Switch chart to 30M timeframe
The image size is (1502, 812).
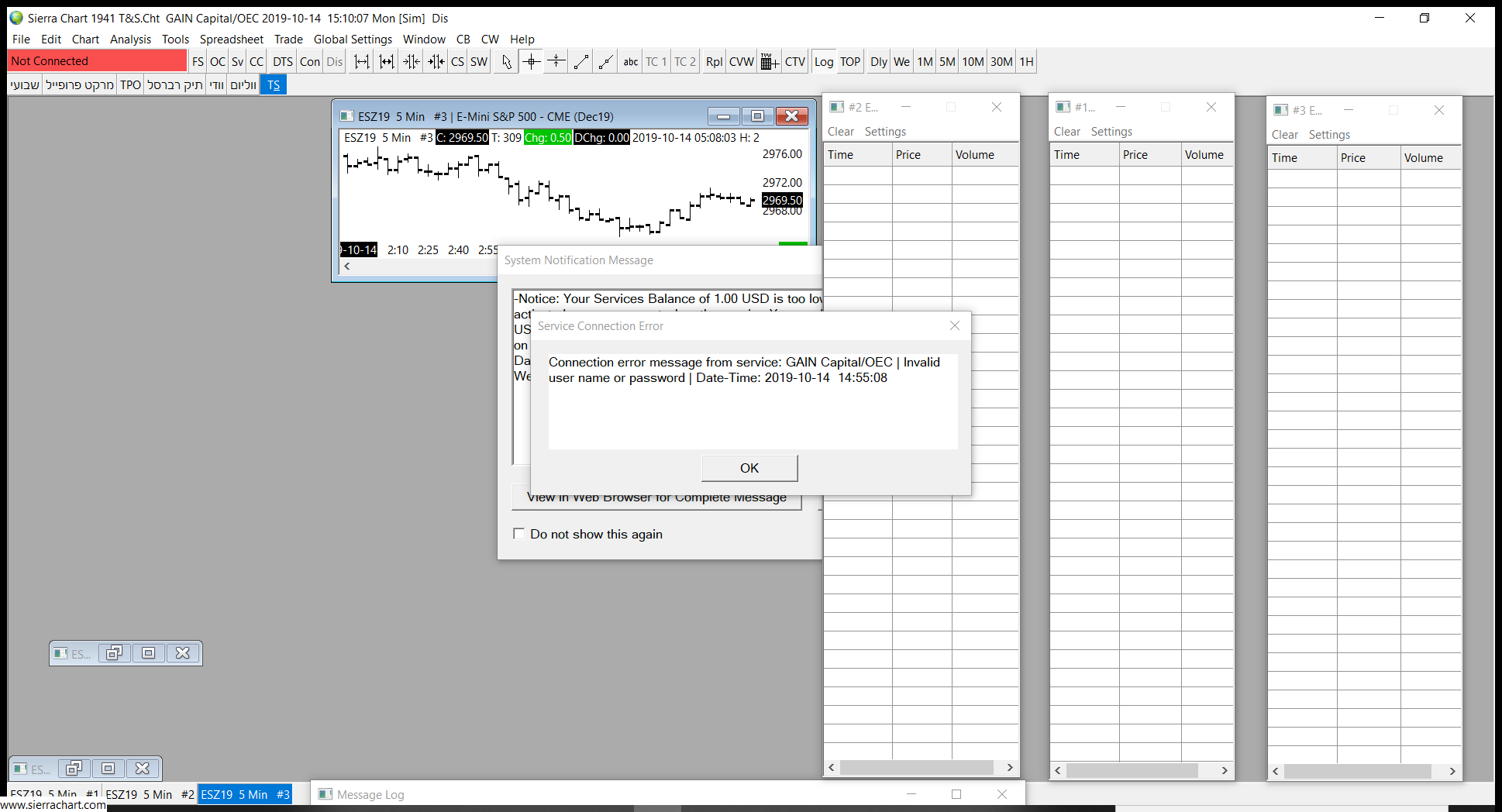pos(1001,62)
